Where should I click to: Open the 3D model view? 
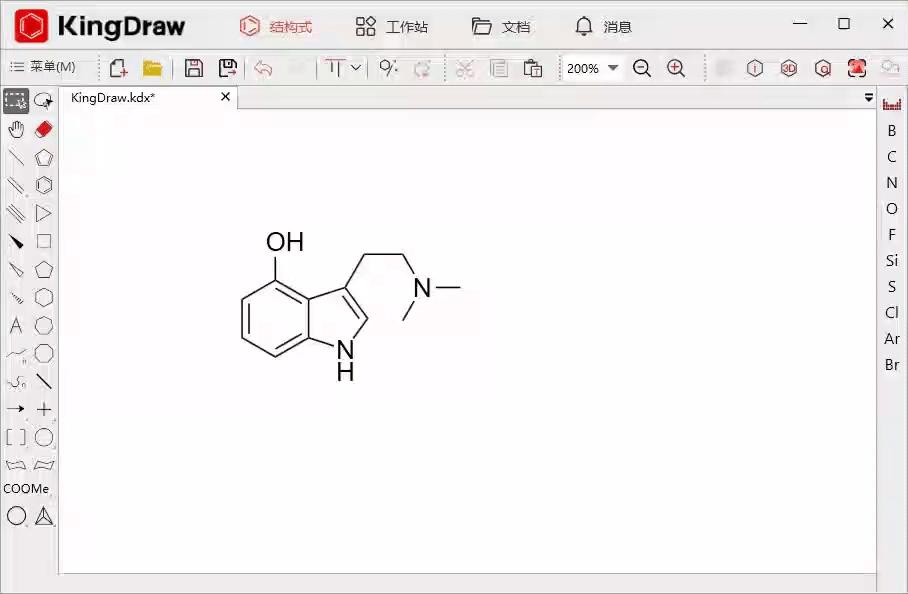click(789, 68)
